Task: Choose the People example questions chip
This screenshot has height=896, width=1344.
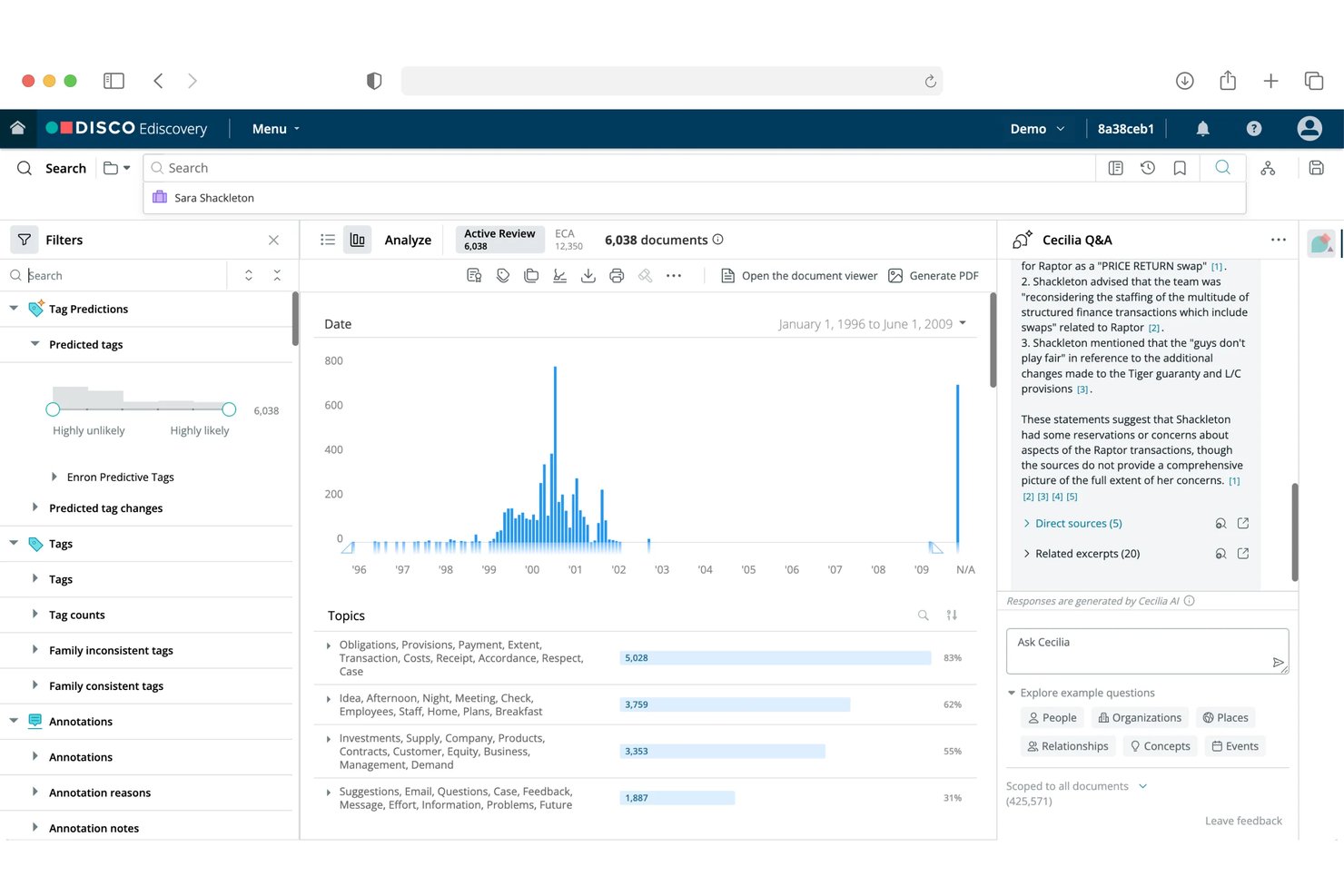Action: tap(1052, 718)
